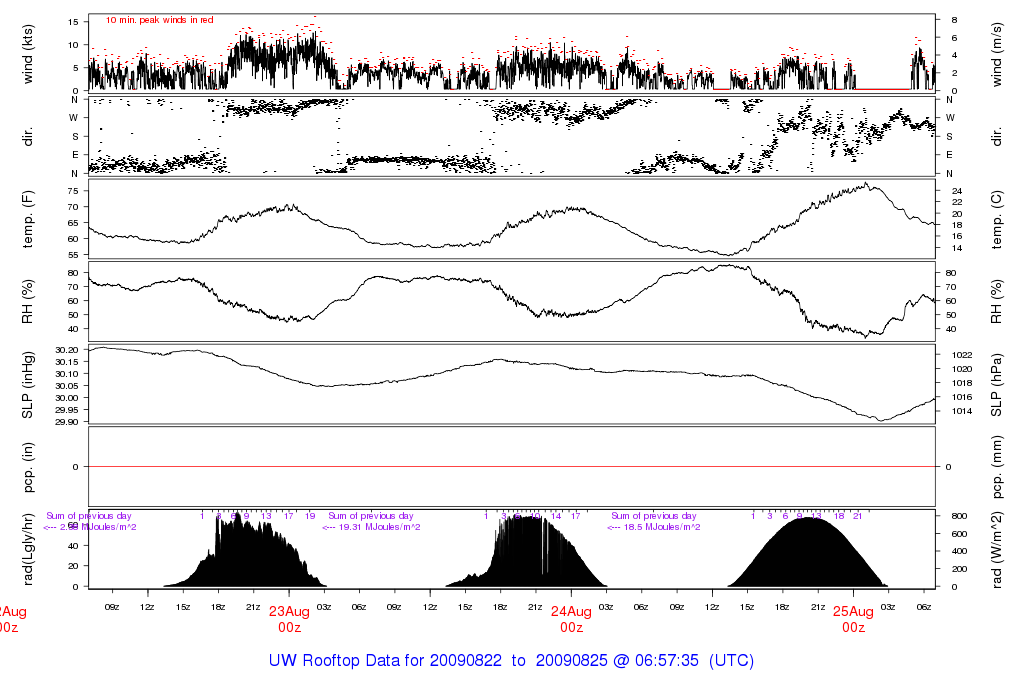Click the '1022' tick on hPa axis
The image size is (1024, 700).
[962, 355]
